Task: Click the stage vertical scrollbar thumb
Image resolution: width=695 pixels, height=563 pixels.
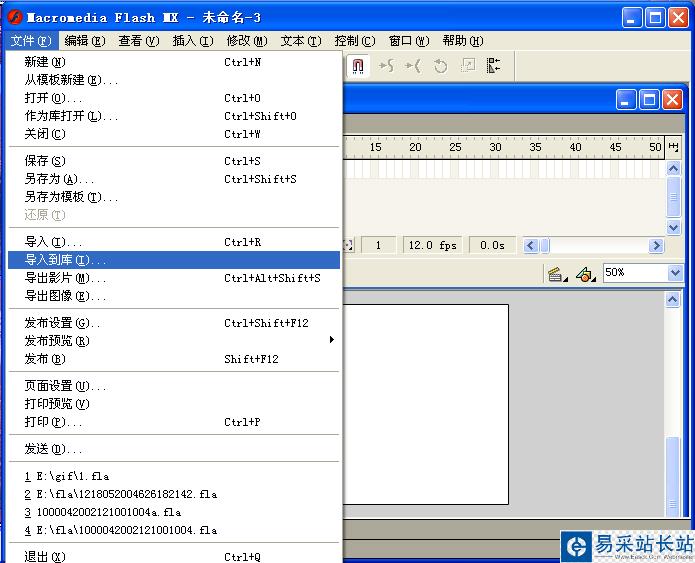Action: click(x=673, y=477)
